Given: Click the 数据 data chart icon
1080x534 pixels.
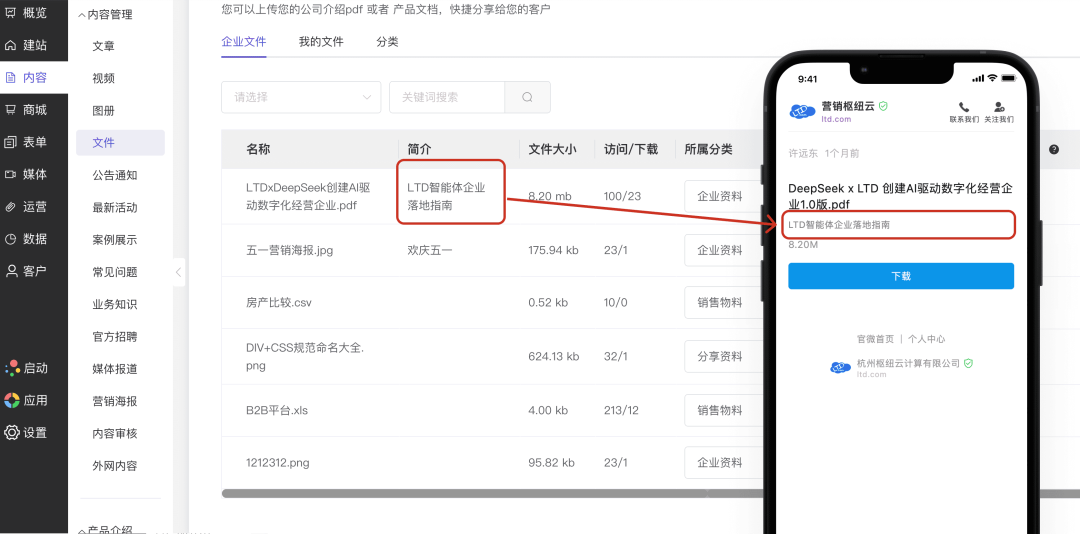Looking at the screenshot, I should (x=10, y=239).
